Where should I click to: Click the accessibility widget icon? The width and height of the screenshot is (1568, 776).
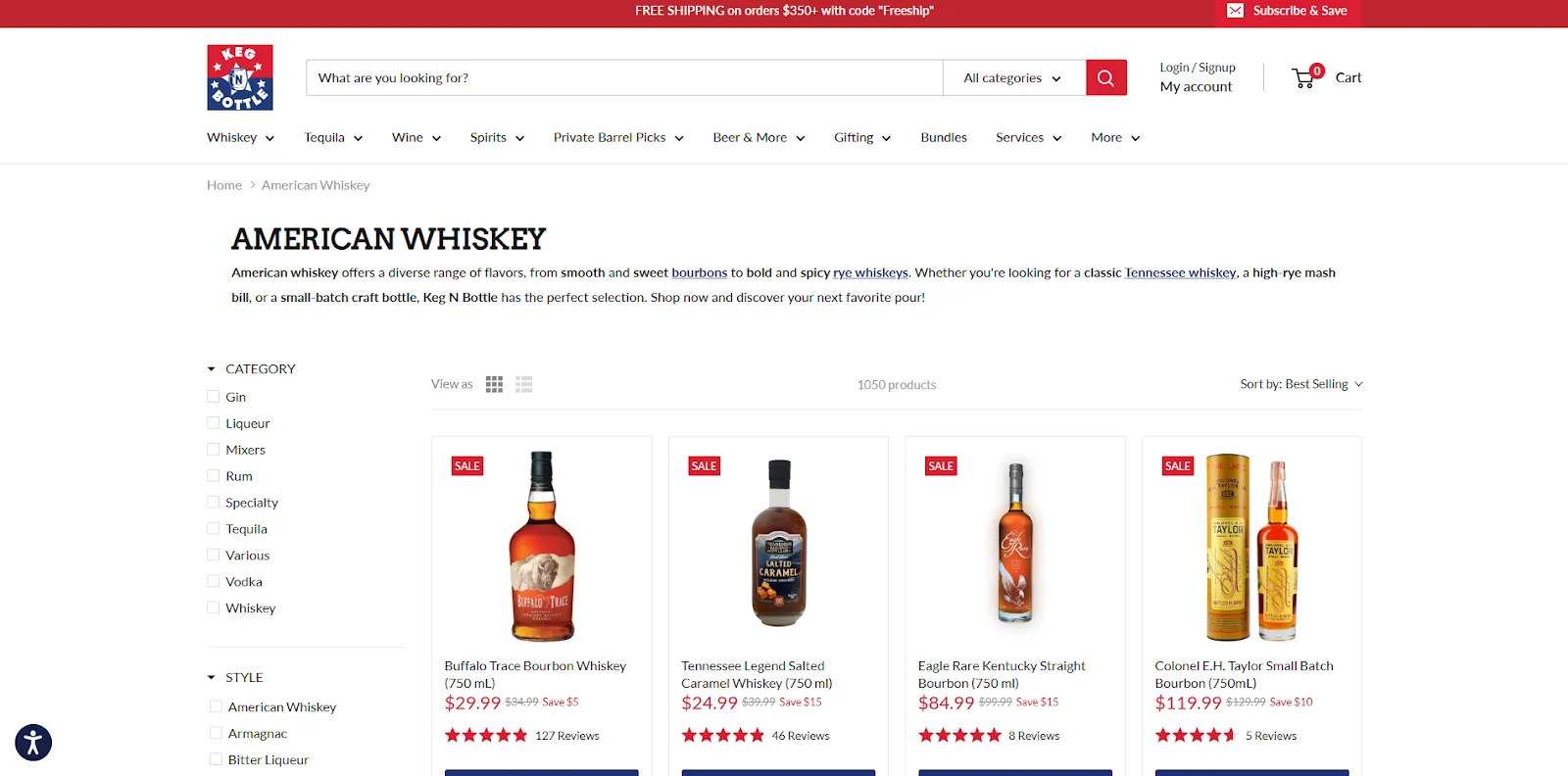33,743
